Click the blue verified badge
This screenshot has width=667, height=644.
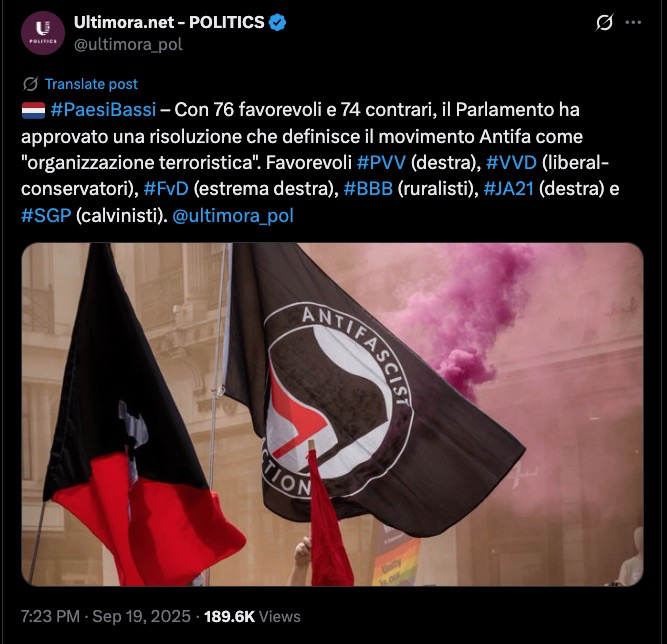pos(278,23)
